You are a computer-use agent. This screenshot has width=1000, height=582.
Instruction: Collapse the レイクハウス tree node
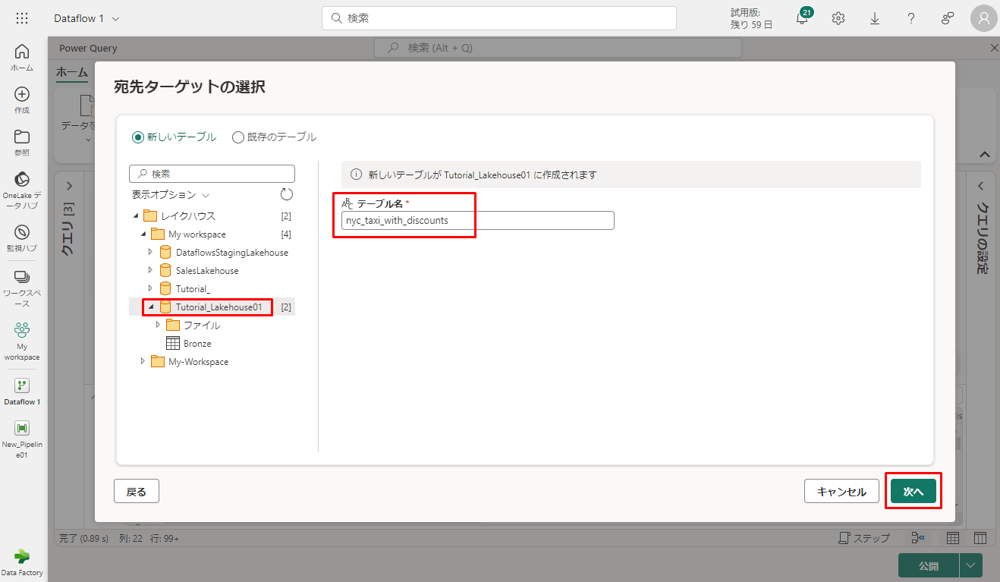click(135, 216)
